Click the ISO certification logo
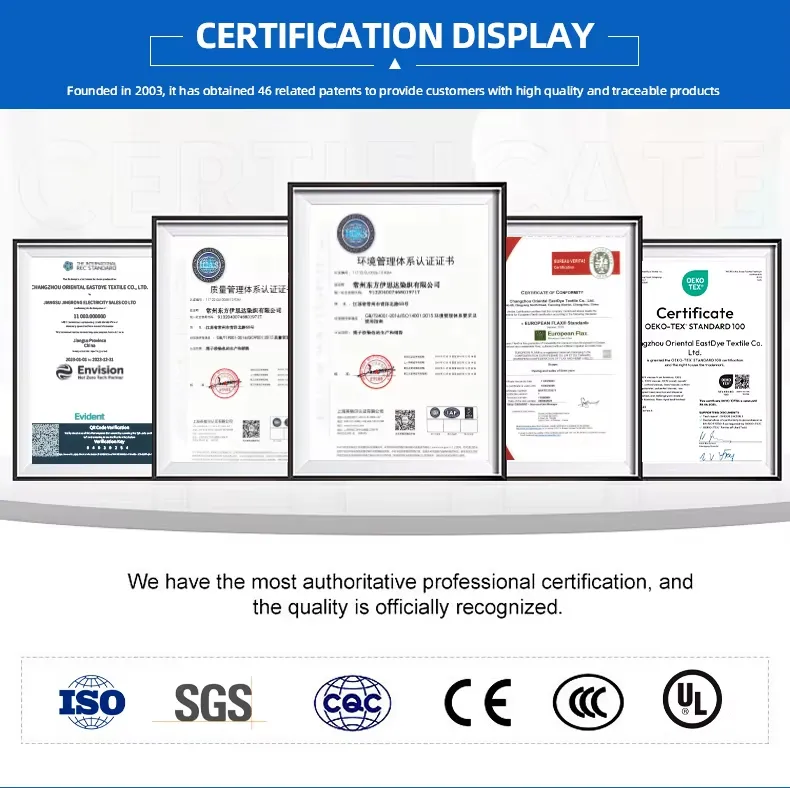Image resolution: width=790 pixels, height=788 pixels. pyautogui.click(x=92, y=702)
